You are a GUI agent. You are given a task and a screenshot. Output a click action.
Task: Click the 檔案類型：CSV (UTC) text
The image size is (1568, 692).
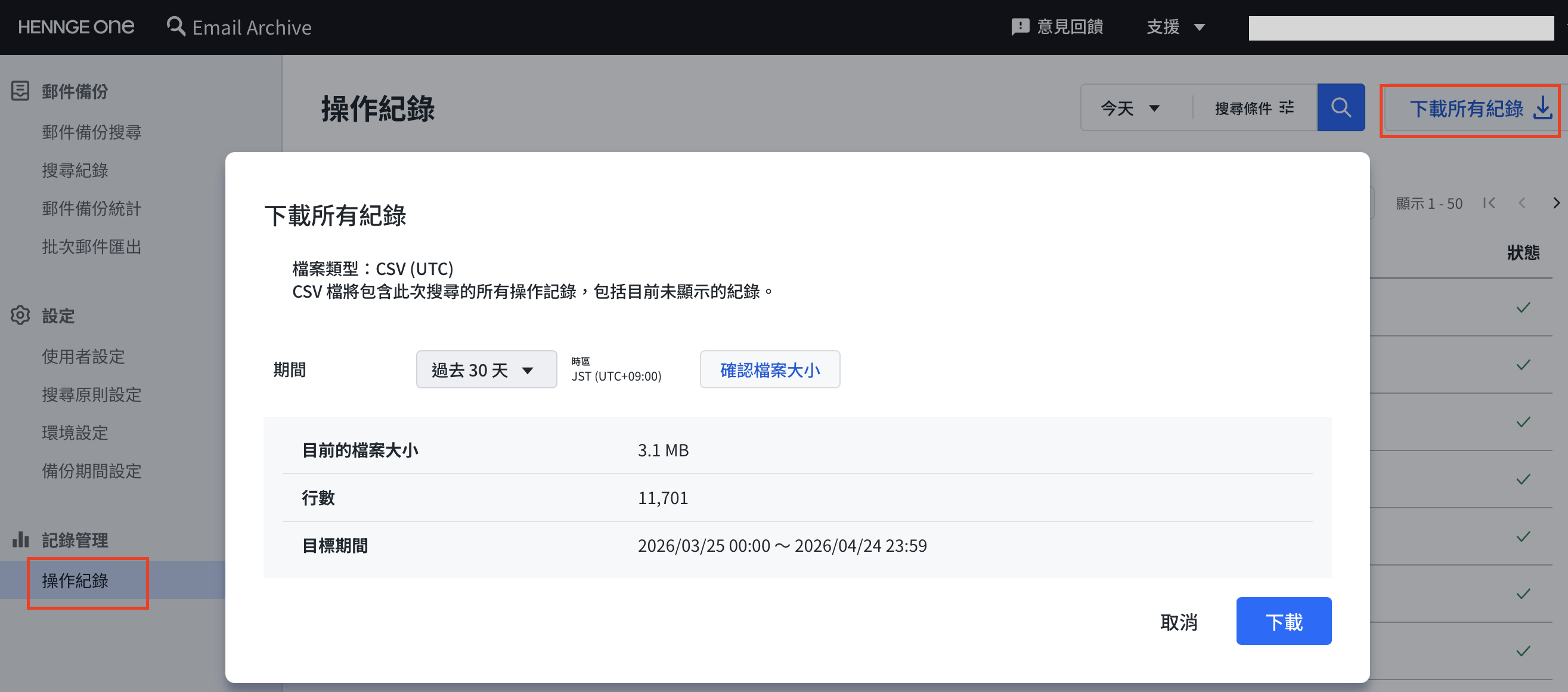click(373, 268)
